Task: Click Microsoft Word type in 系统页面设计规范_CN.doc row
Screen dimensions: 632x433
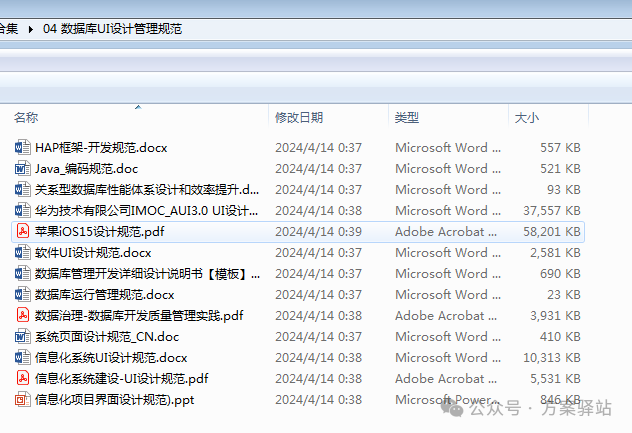Action: (448, 337)
